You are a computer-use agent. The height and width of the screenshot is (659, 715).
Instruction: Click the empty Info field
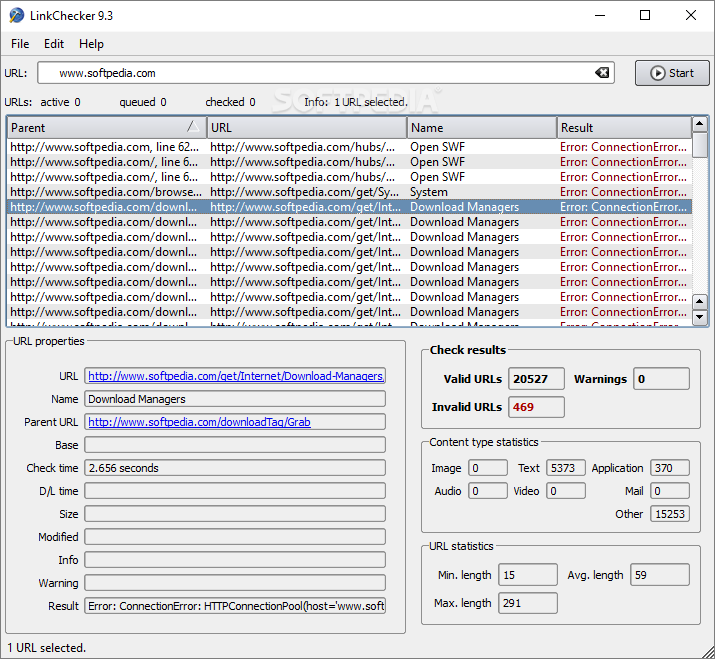click(235, 560)
